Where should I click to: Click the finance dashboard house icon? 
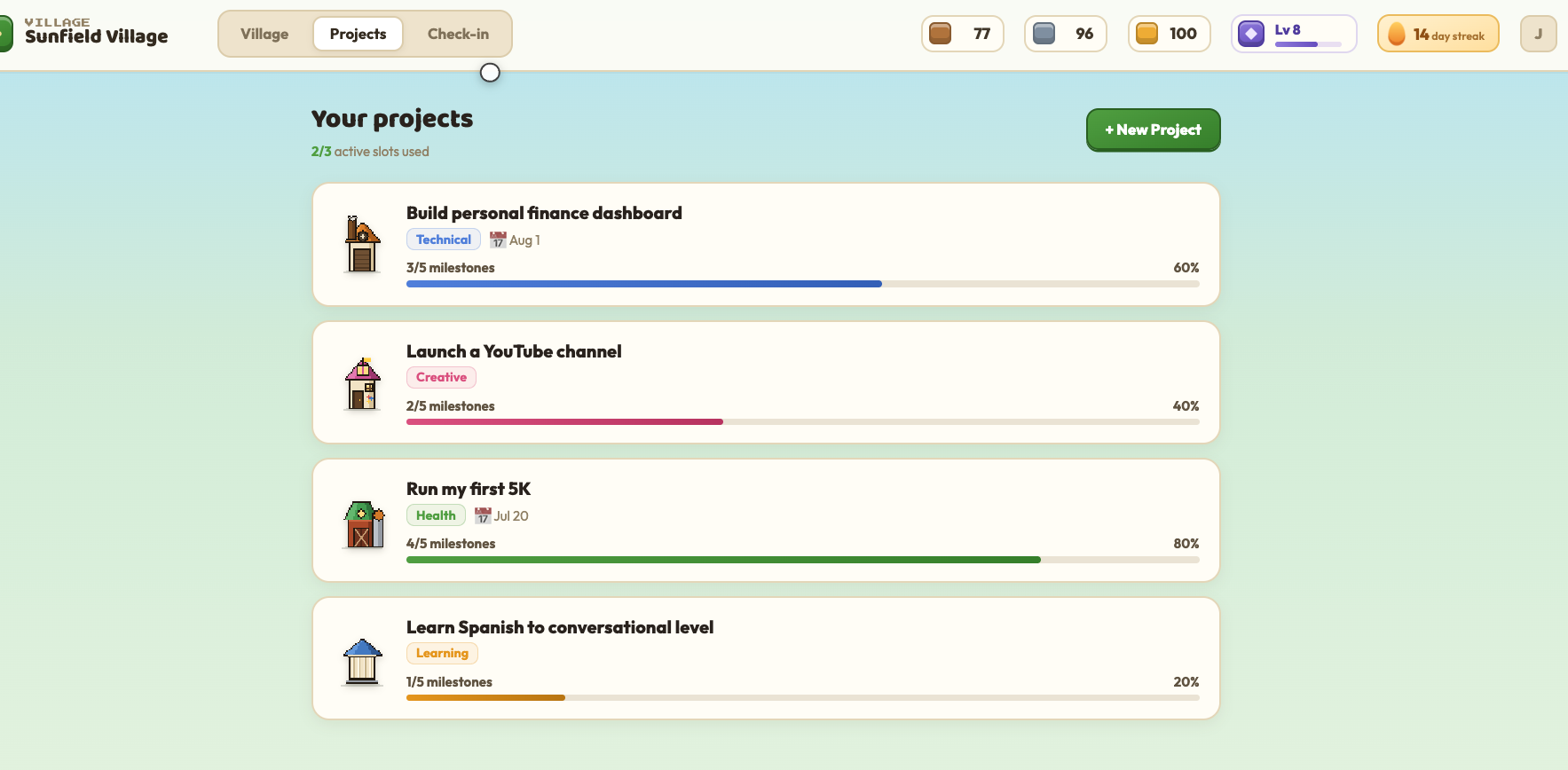(x=362, y=244)
